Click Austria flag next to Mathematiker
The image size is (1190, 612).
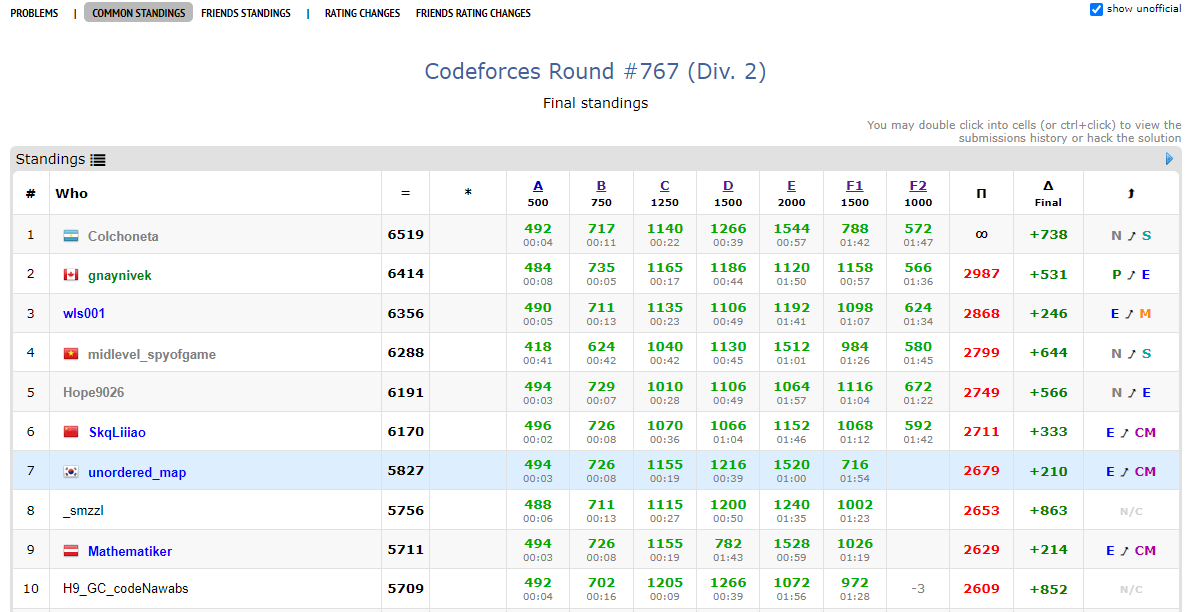click(71, 550)
